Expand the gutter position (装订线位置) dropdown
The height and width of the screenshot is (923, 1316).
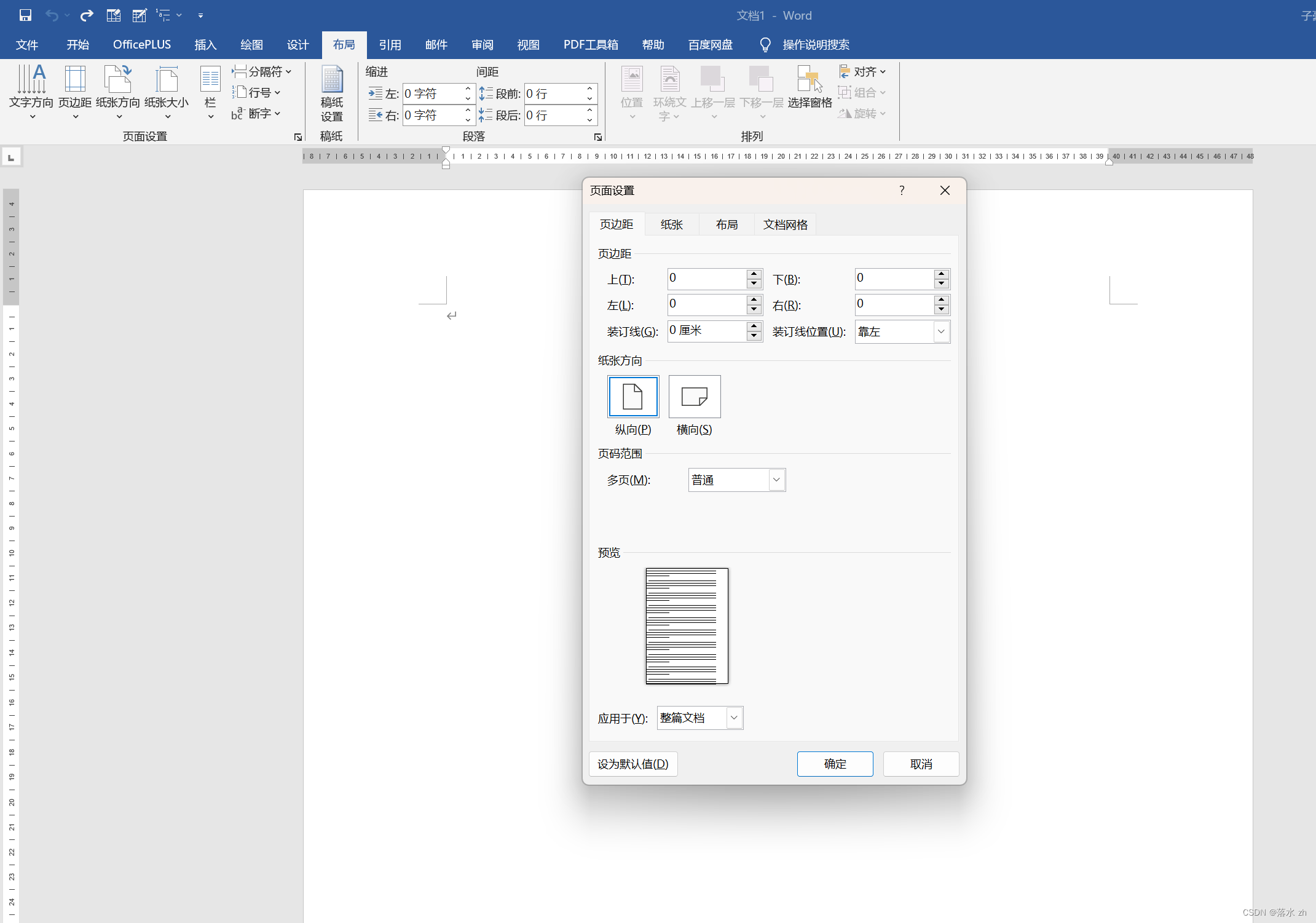[940, 331]
